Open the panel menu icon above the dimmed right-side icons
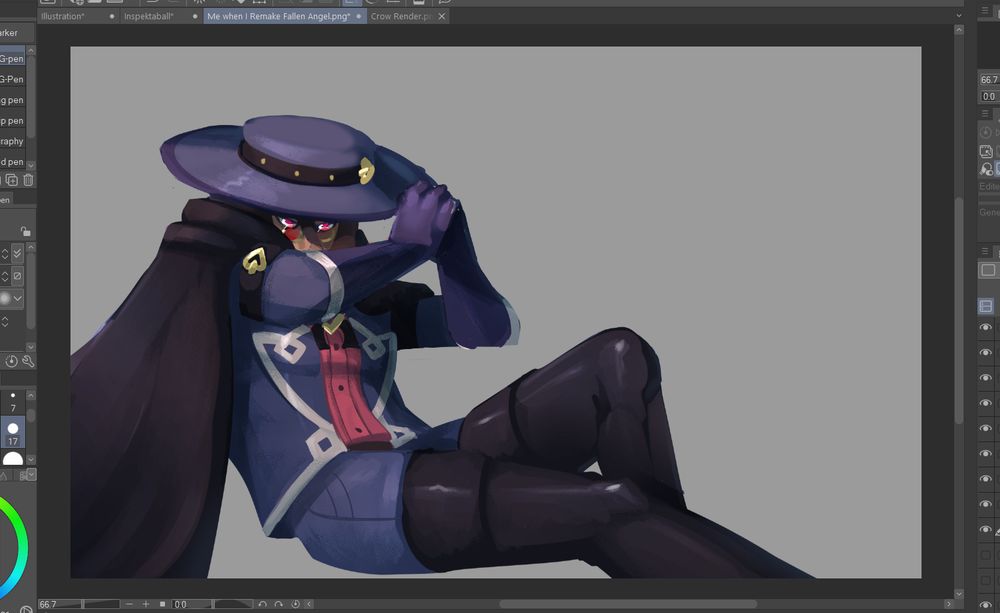 click(x=985, y=114)
